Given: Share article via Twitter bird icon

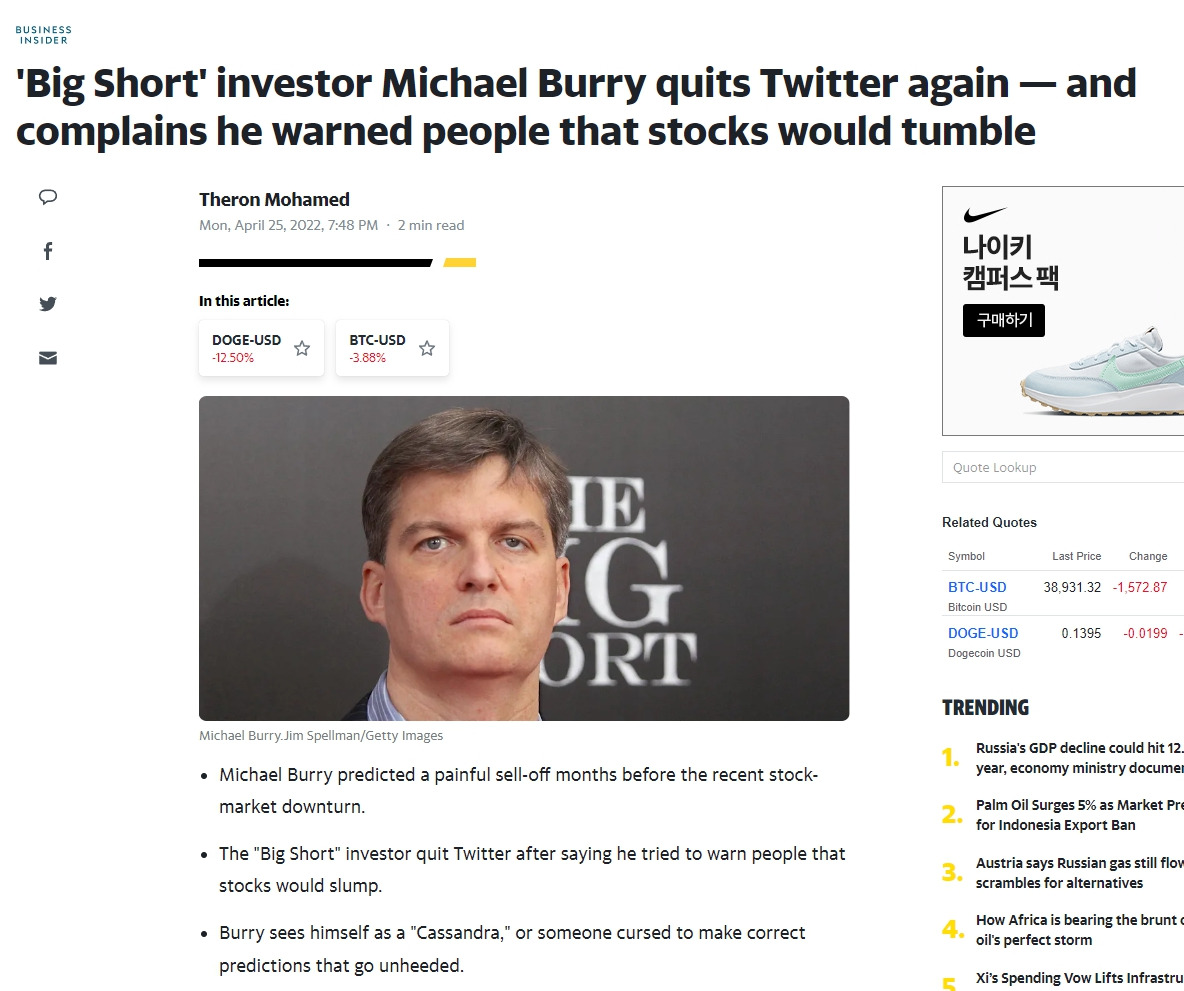Looking at the screenshot, I should [48, 304].
